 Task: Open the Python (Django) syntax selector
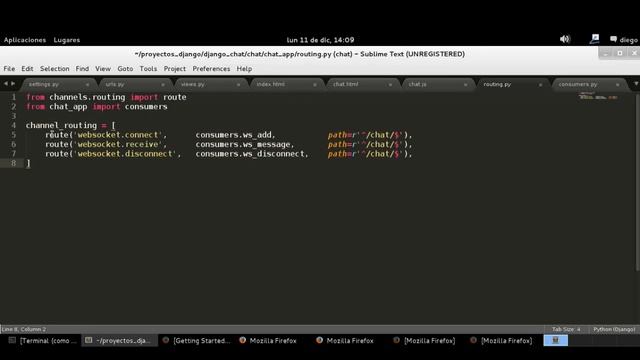(614, 329)
